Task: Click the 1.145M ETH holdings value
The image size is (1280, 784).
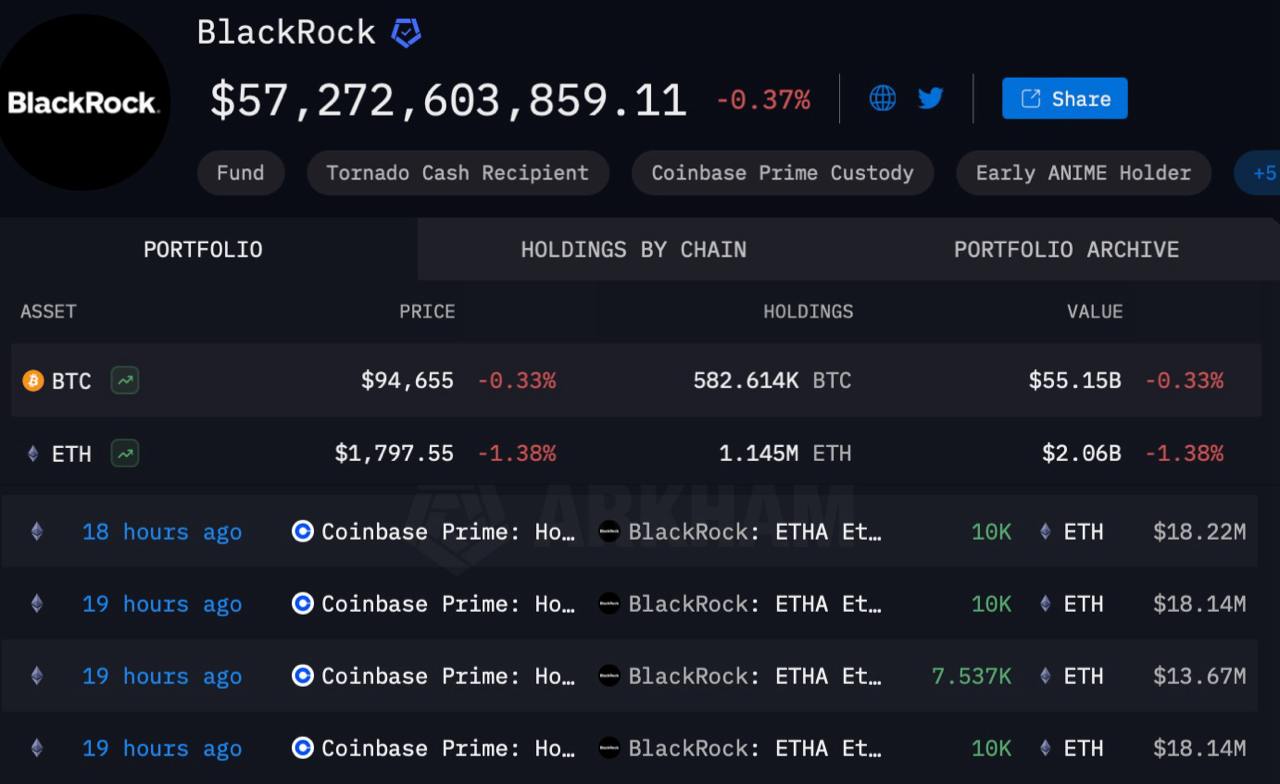Action: pos(785,453)
